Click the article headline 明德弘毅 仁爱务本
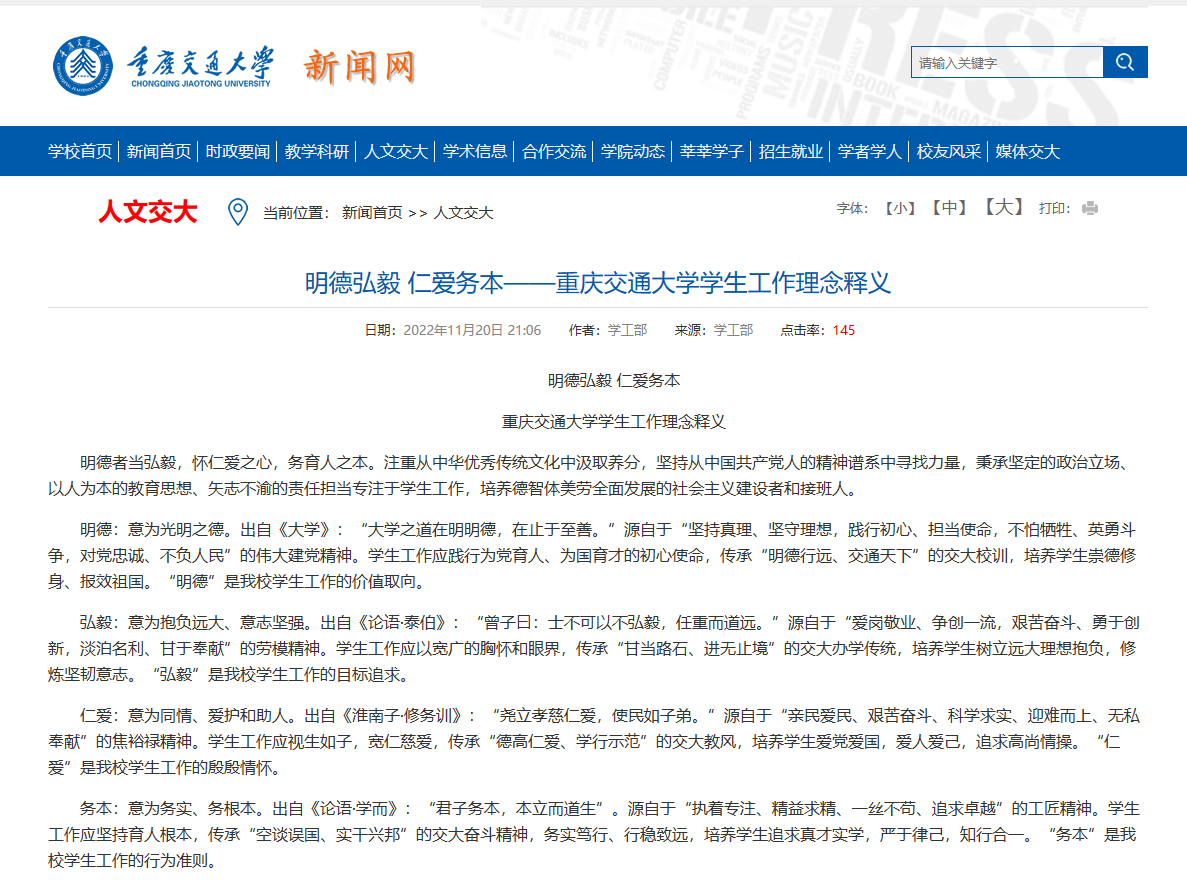The image size is (1187, 894). (x=598, y=282)
